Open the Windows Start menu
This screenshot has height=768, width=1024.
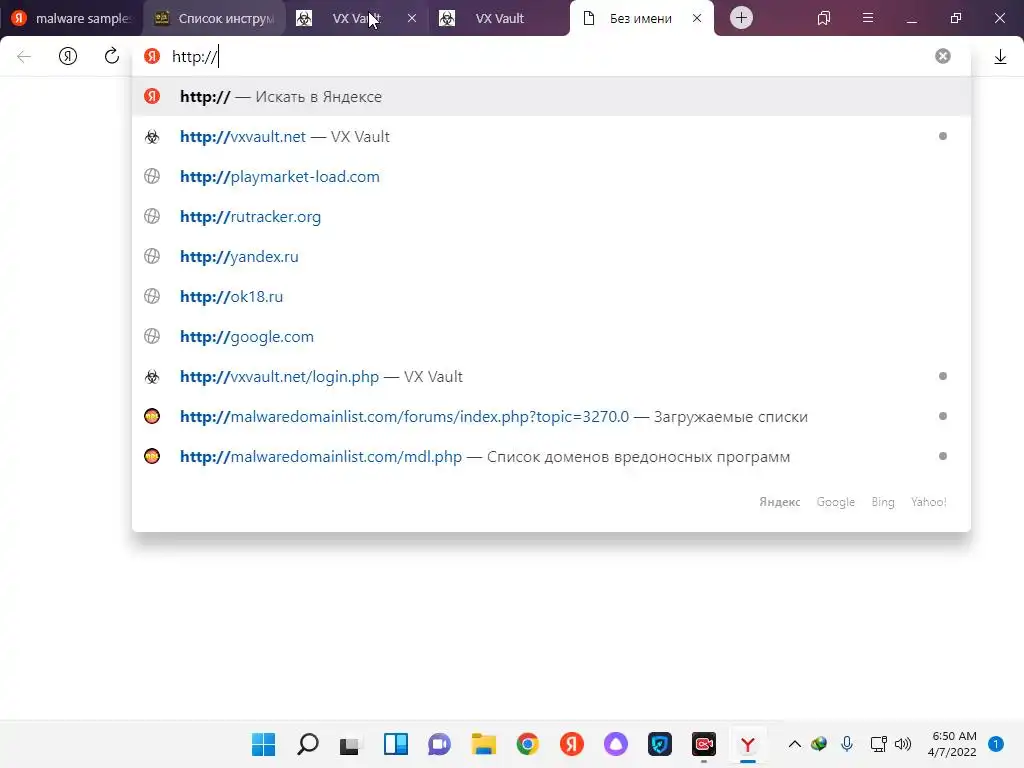click(x=264, y=744)
